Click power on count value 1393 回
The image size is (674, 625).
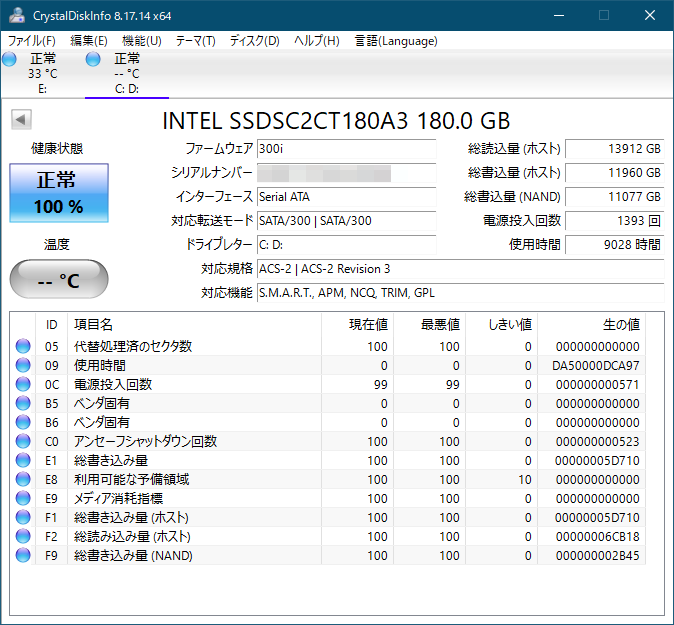click(615, 221)
